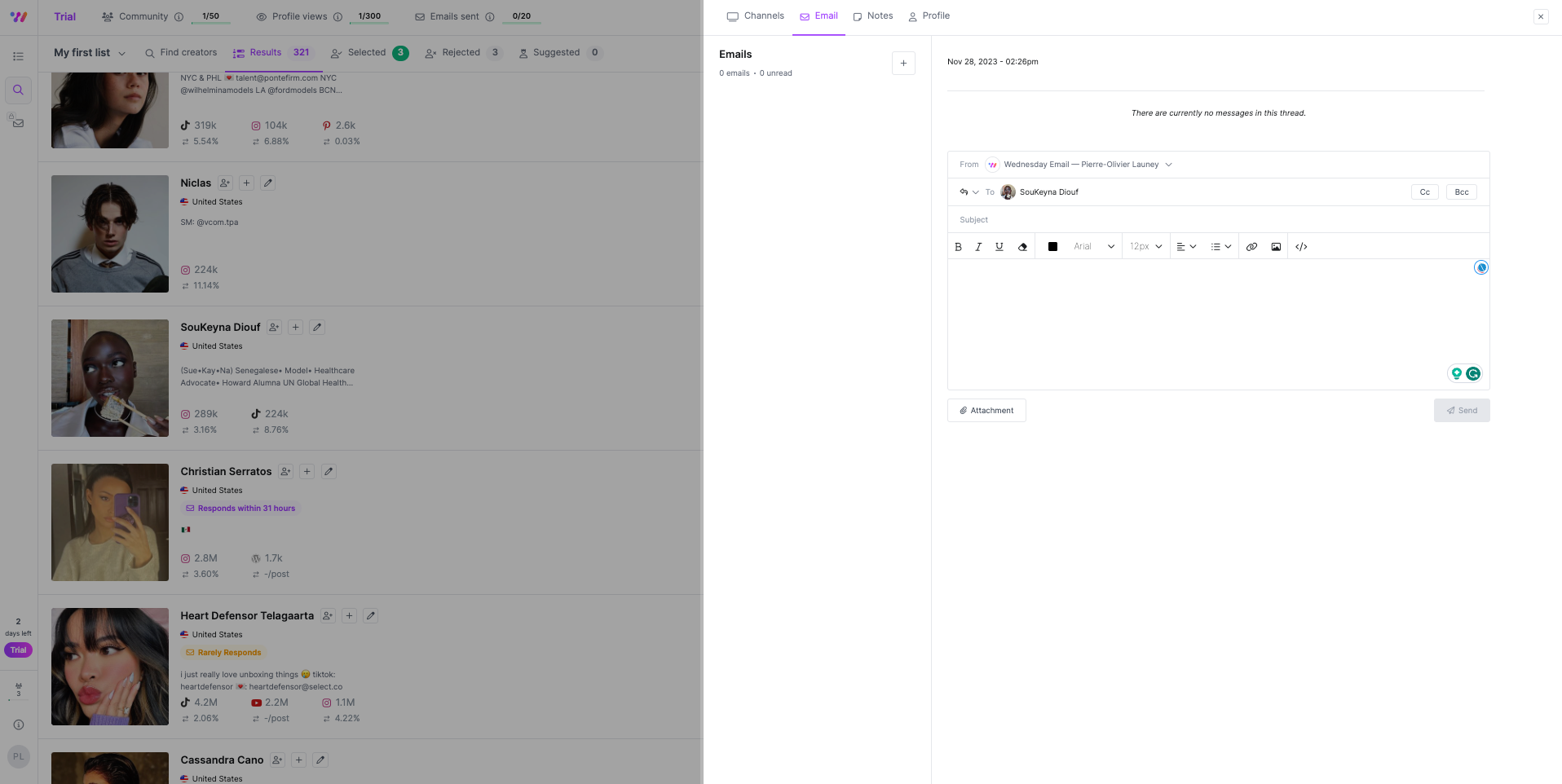Open the text color swatch
The image size is (1562, 784).
[1052, 246]
